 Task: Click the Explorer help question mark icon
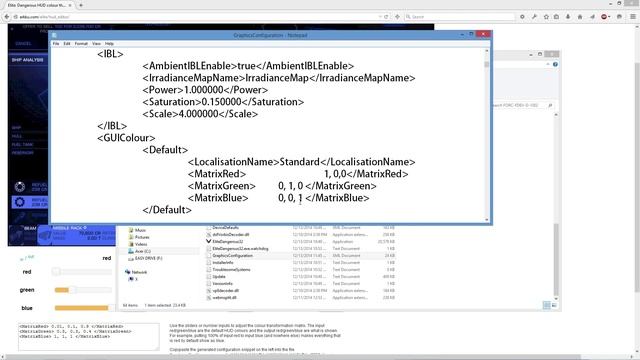point(555,64)
